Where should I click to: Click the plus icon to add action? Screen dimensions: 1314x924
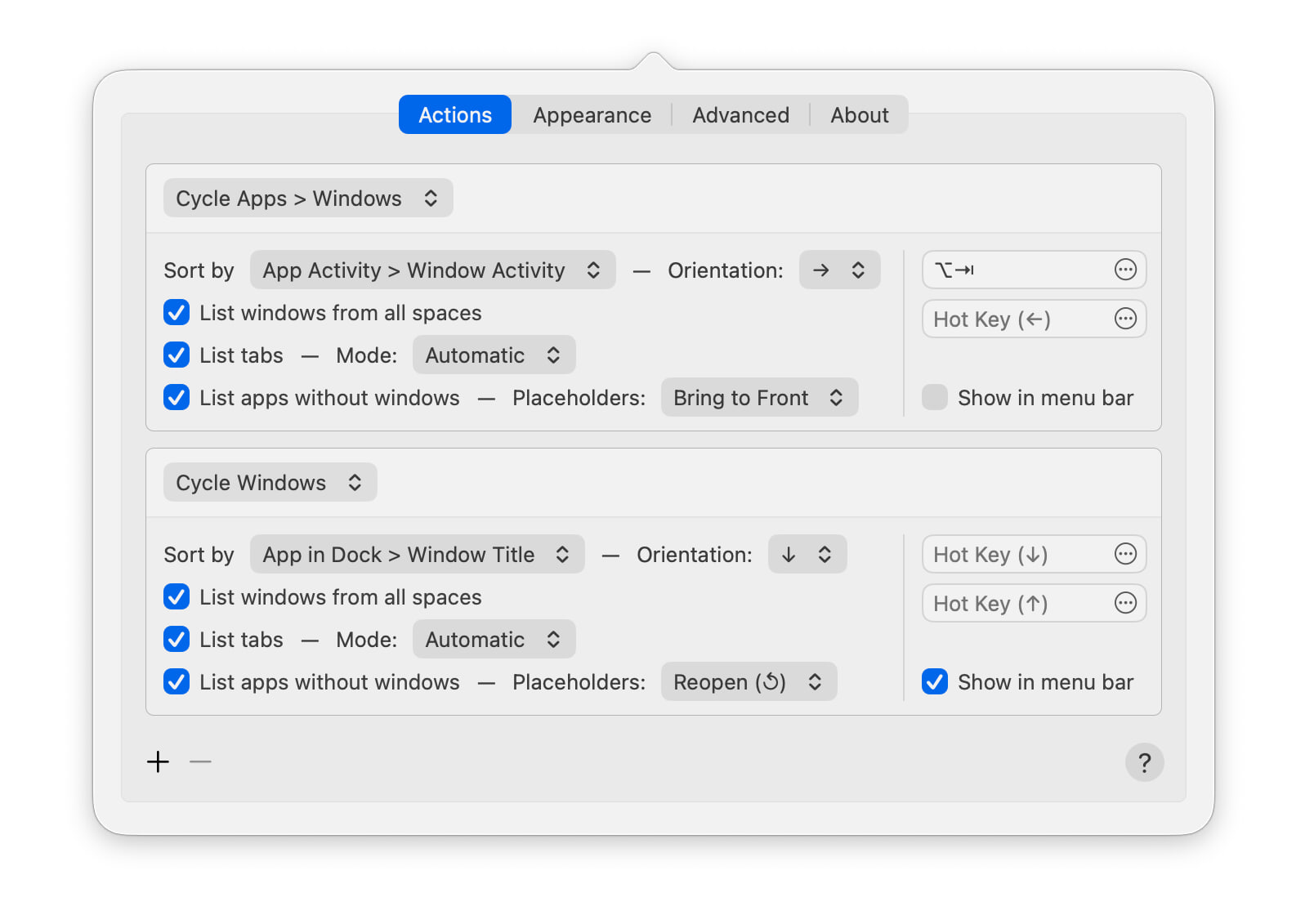(158, 762)
